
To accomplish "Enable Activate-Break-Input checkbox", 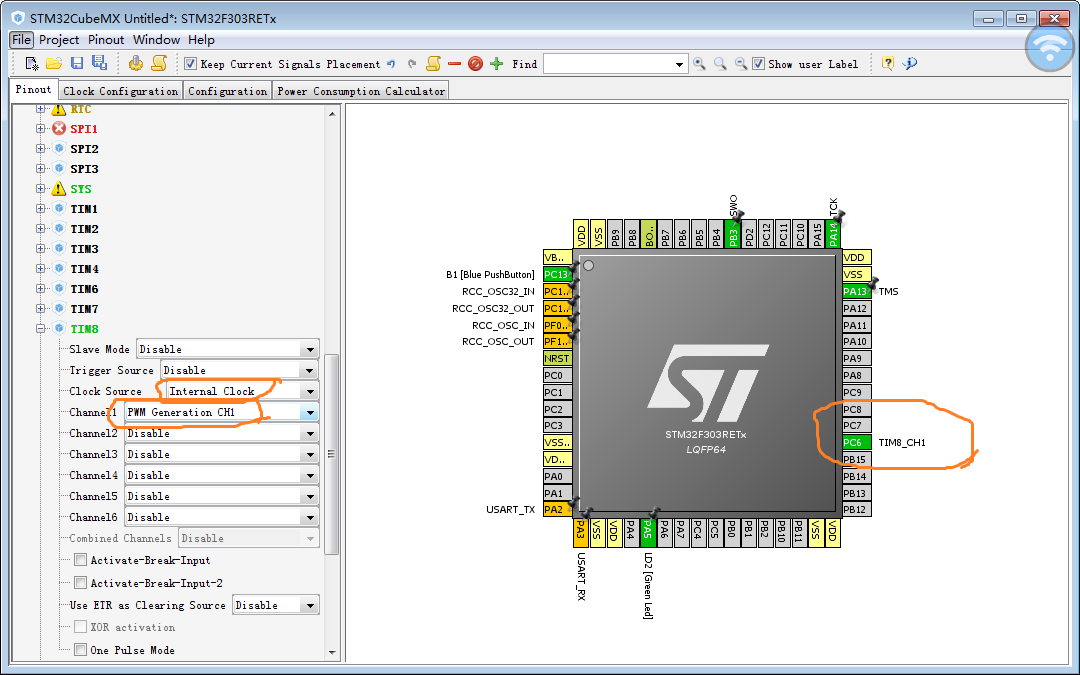I will 81,559.
